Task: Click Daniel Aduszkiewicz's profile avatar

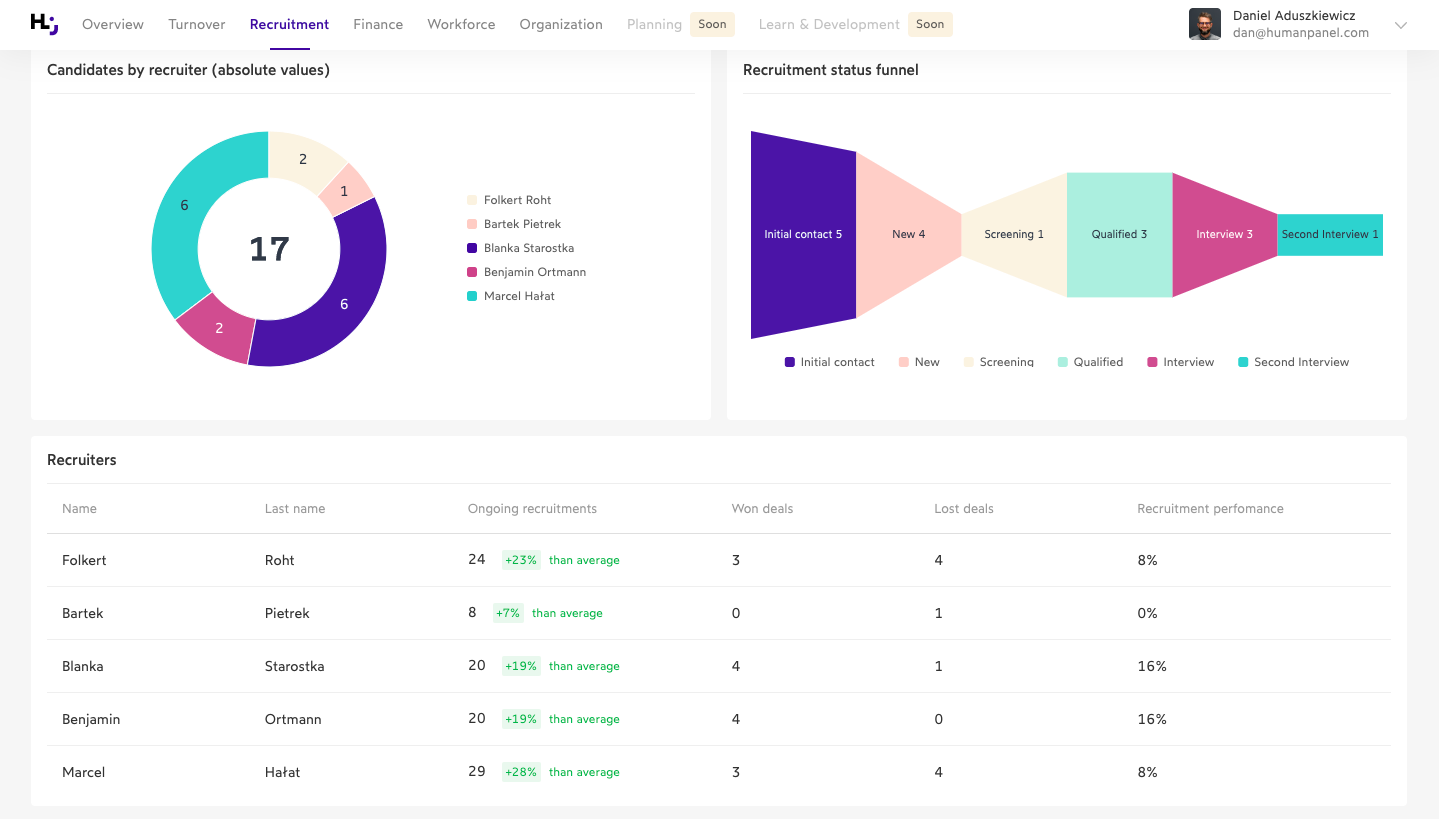Action: coord(1205,24)
